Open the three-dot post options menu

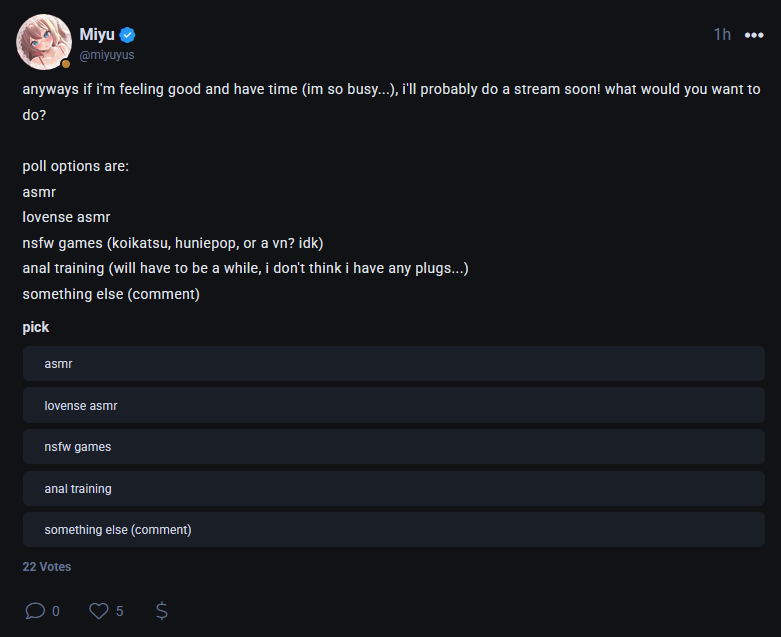pyautogui.click(x=753, y=35)
